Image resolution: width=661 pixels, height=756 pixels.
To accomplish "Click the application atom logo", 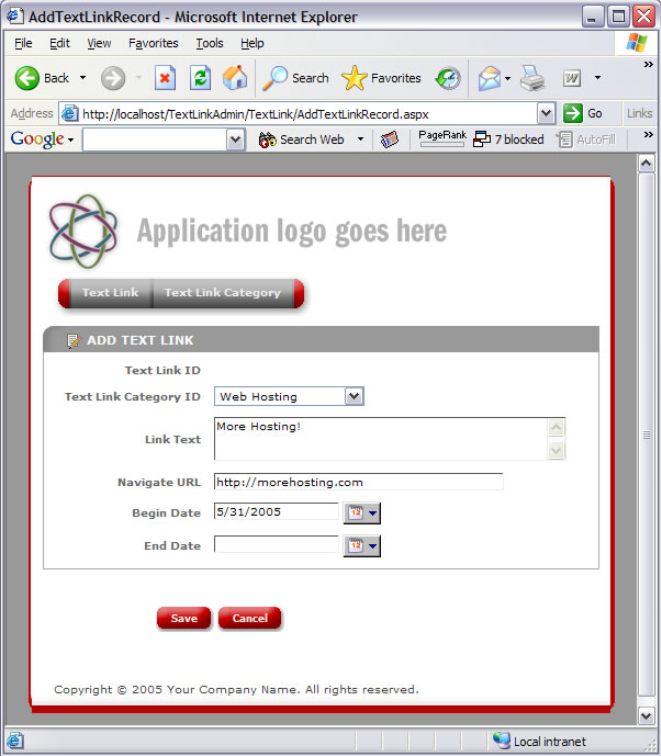I will [x=83, y=231].
